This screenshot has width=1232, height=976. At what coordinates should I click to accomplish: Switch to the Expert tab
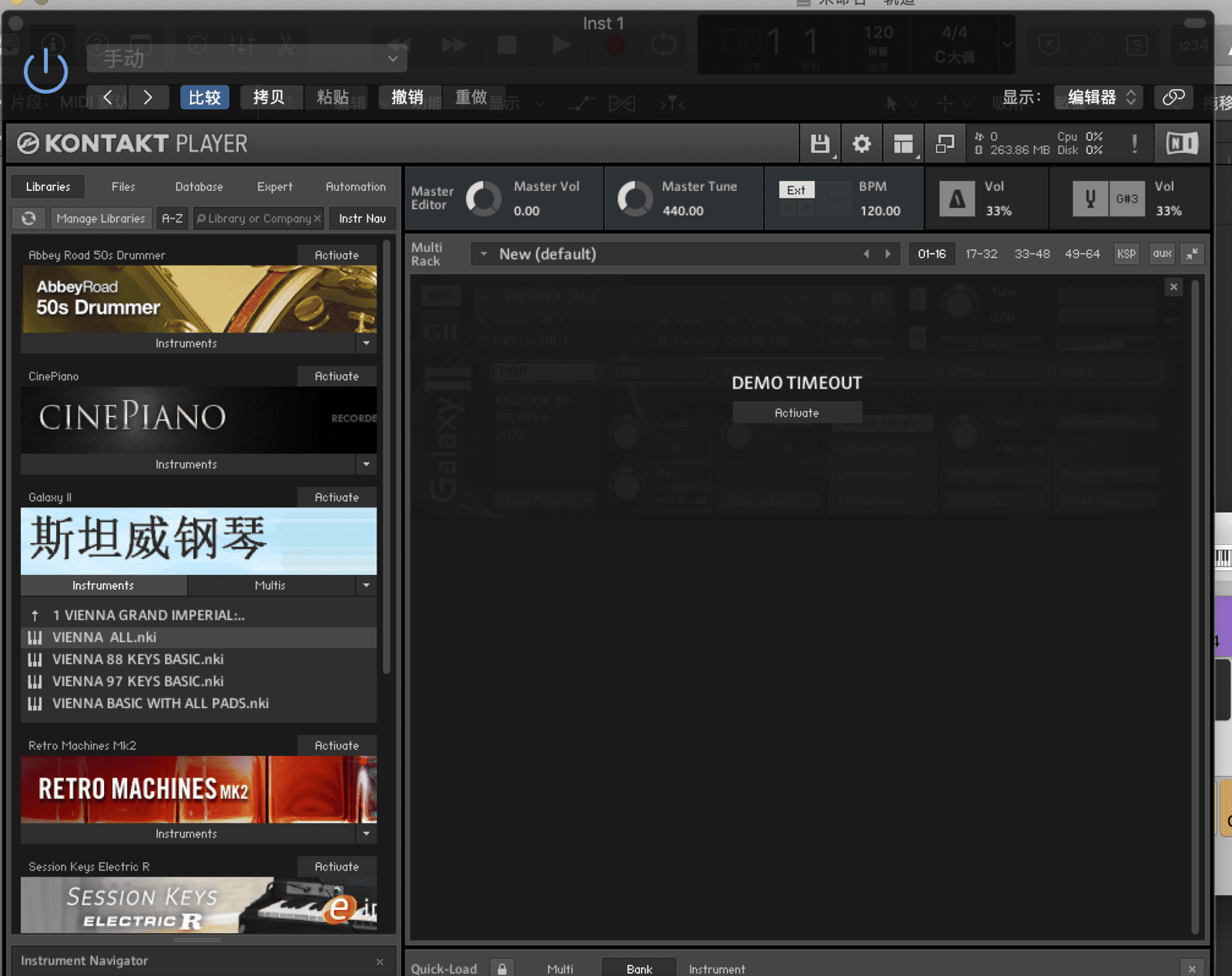pyautogui.click(x=275, y=186)
